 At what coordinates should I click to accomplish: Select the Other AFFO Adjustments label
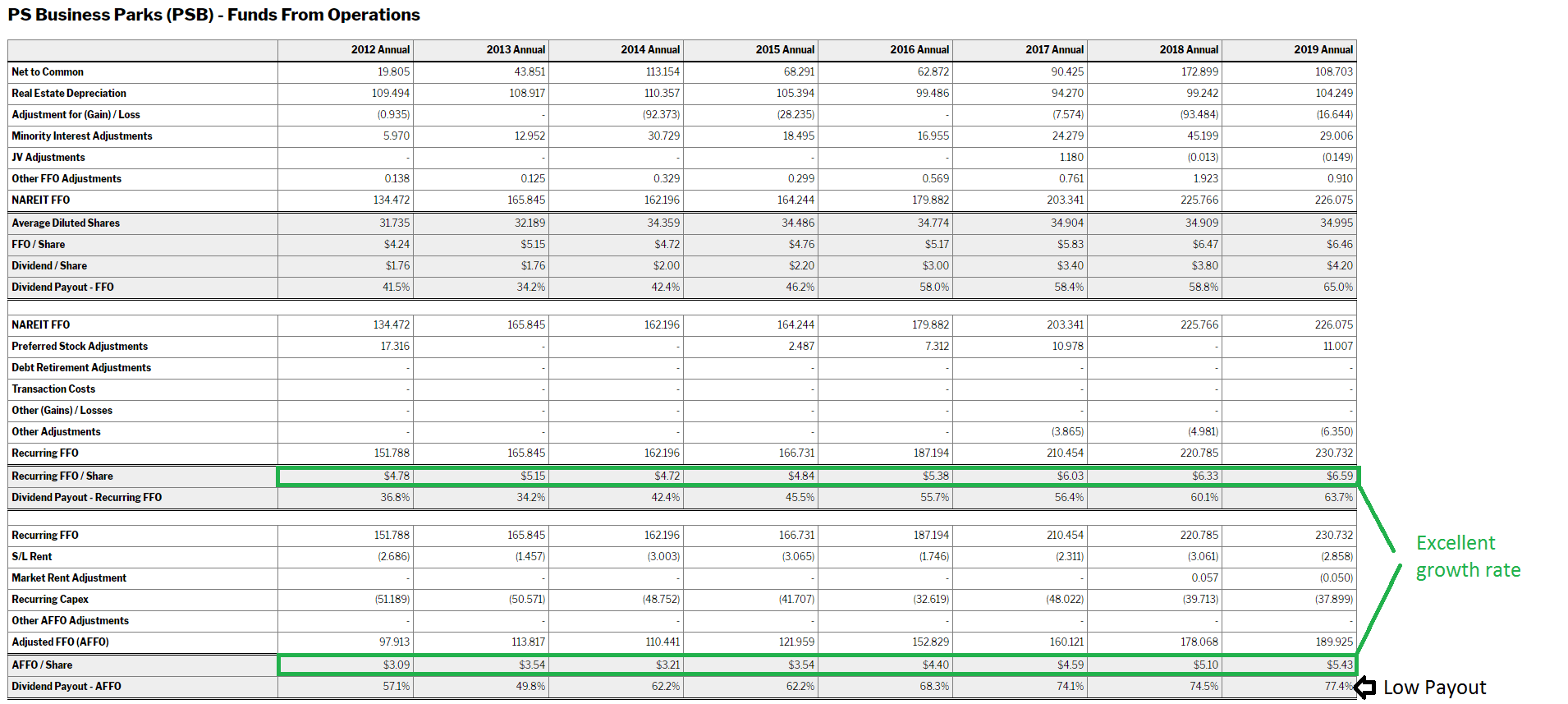[x=71, y=621]
